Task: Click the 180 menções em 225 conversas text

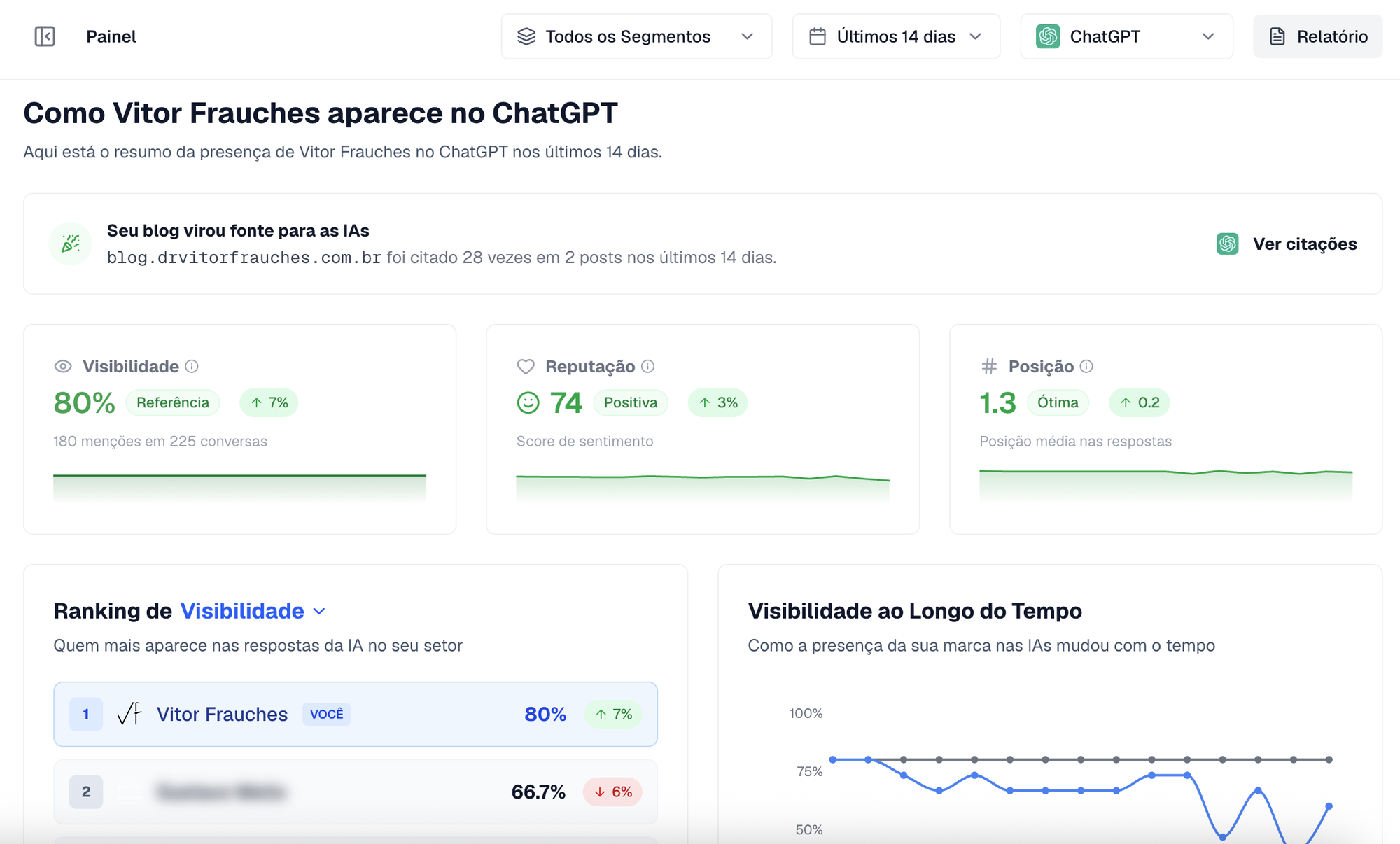Action: click(160, 441)
